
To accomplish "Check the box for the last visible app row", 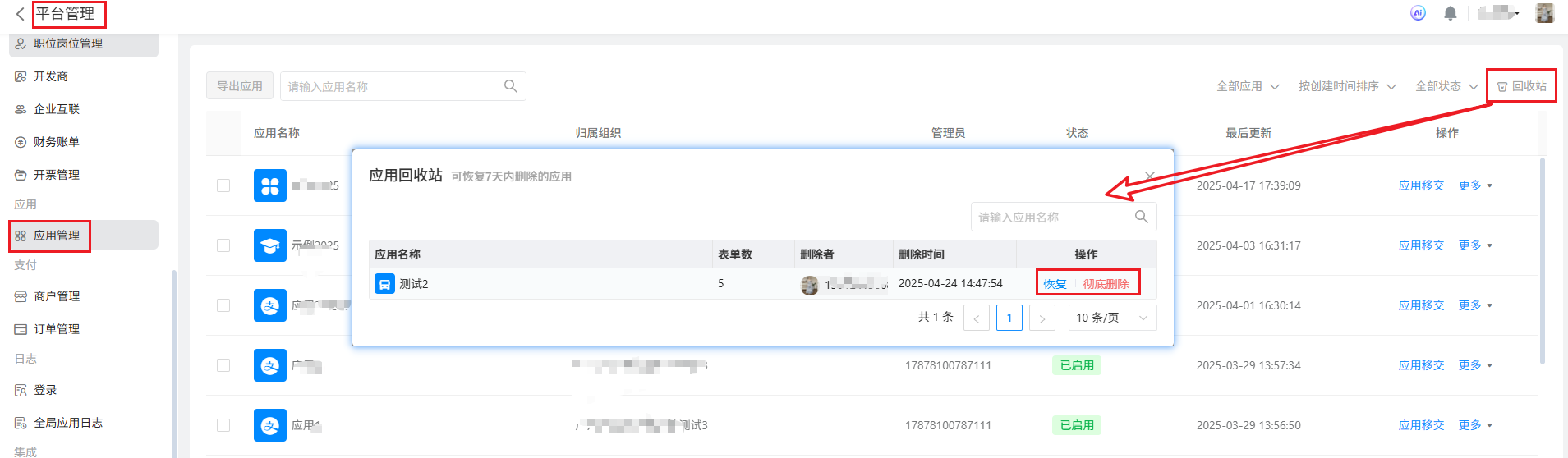I will (x=223, y=425).
